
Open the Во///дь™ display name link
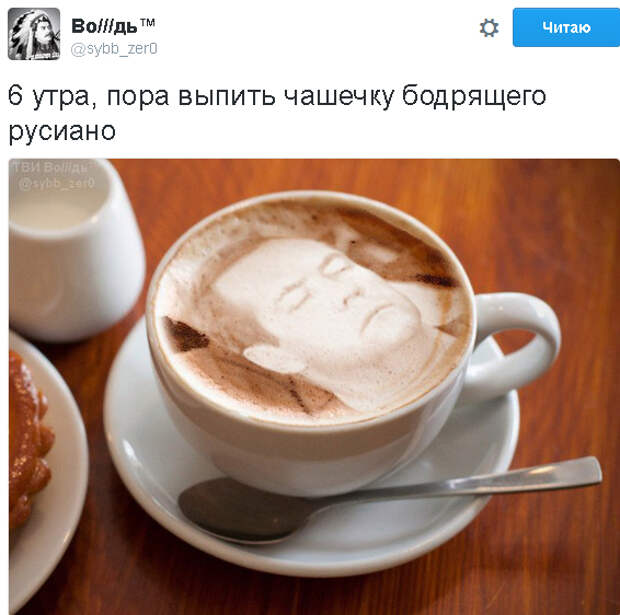113,26
